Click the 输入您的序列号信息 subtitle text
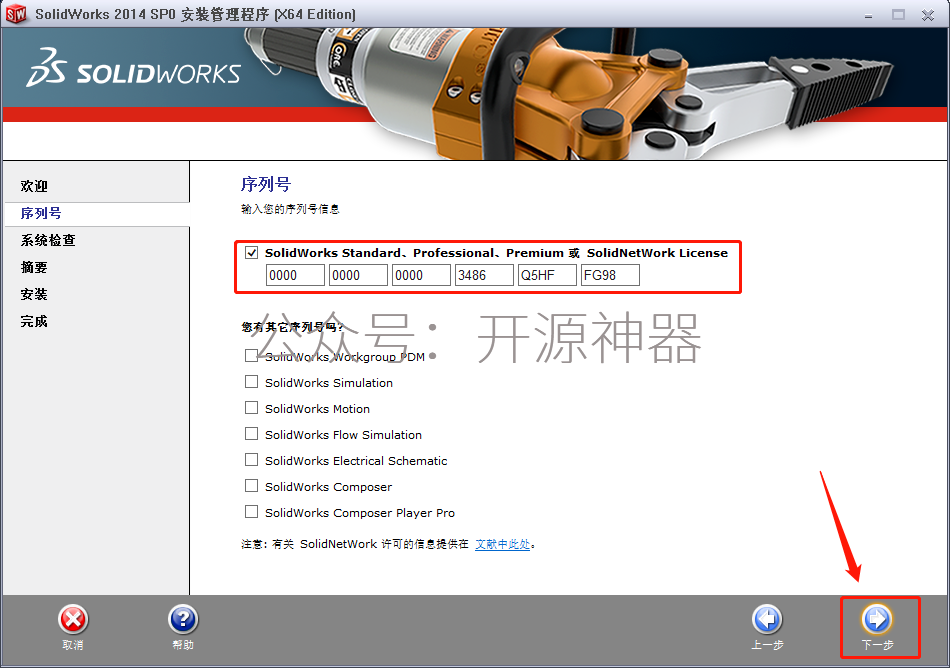Viewport: 950px width, 668px height. (290, 209)
